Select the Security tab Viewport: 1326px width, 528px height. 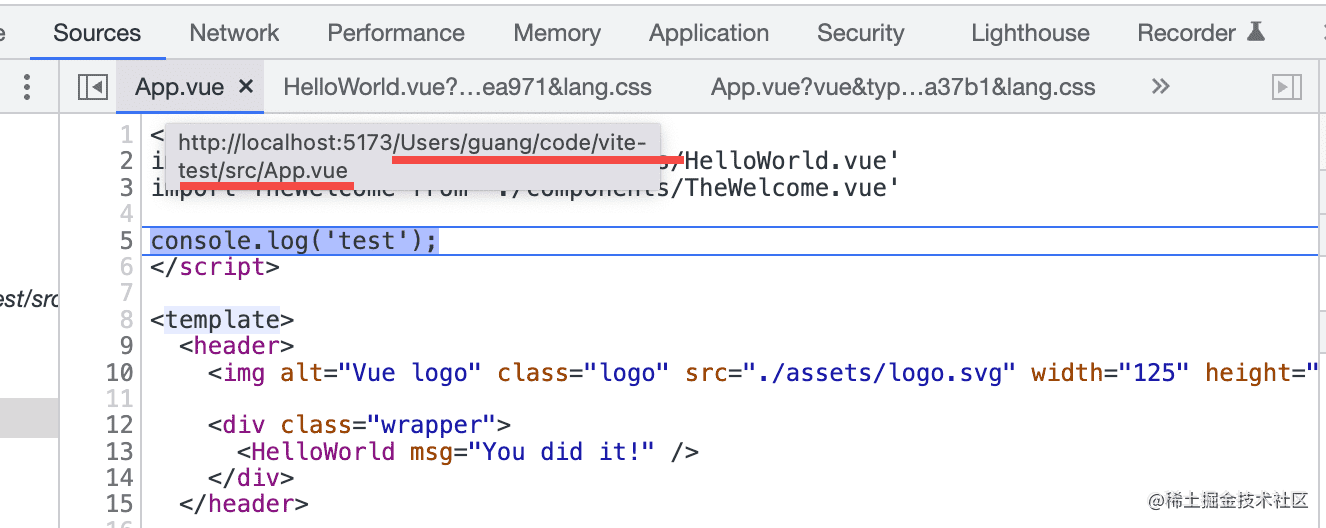(860, 33)
